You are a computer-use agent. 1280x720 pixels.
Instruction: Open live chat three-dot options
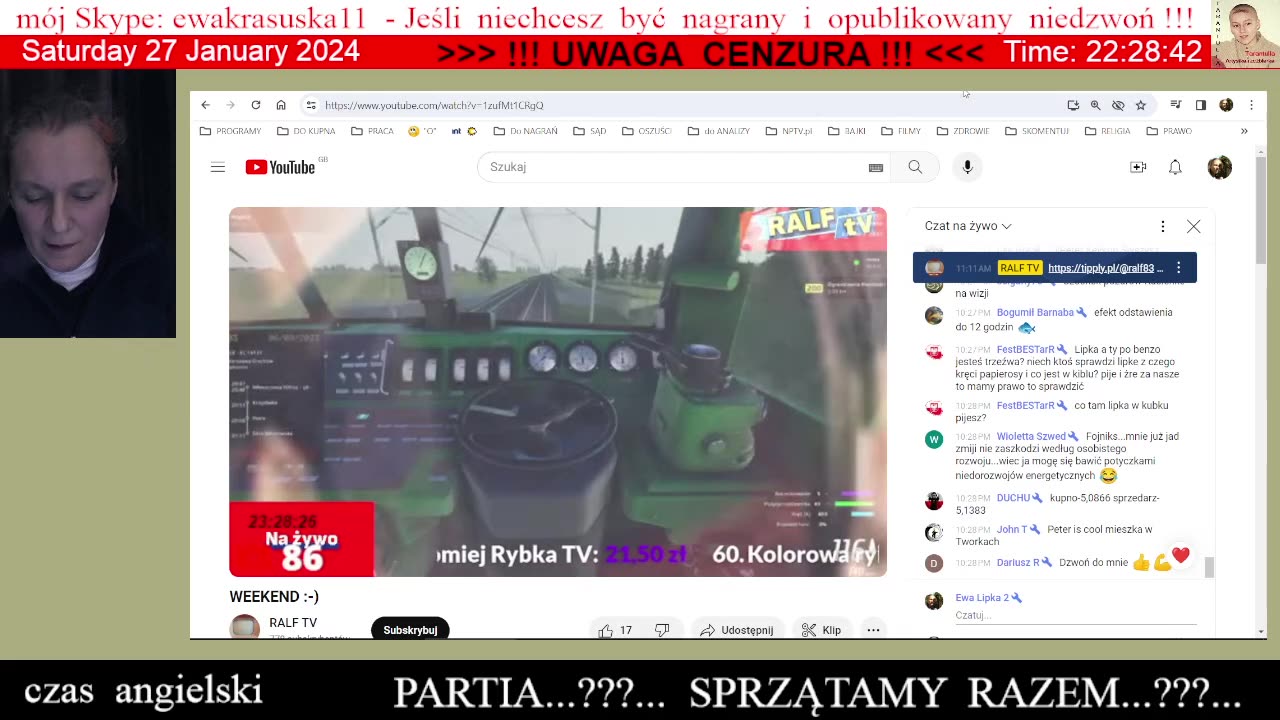(1162, 226)
